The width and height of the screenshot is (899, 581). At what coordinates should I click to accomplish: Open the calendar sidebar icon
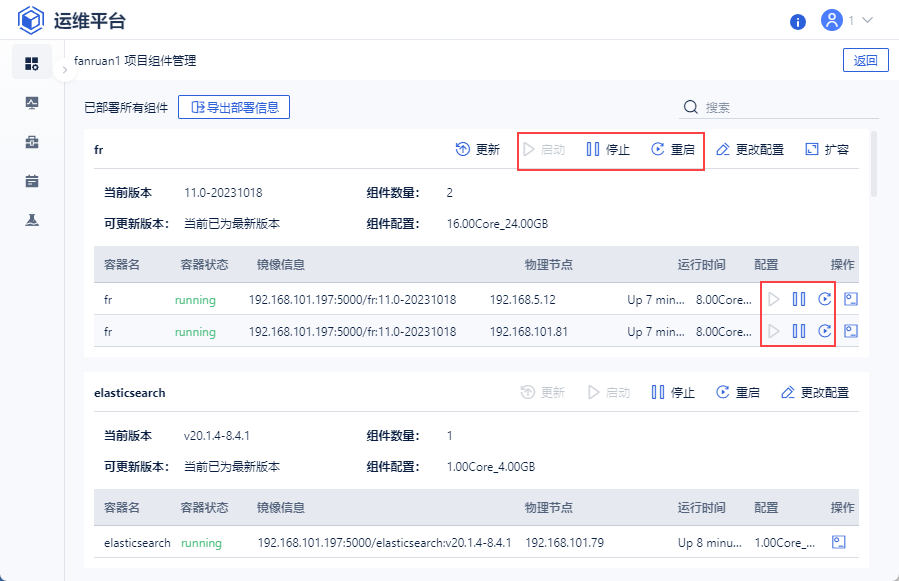point(32,181)
